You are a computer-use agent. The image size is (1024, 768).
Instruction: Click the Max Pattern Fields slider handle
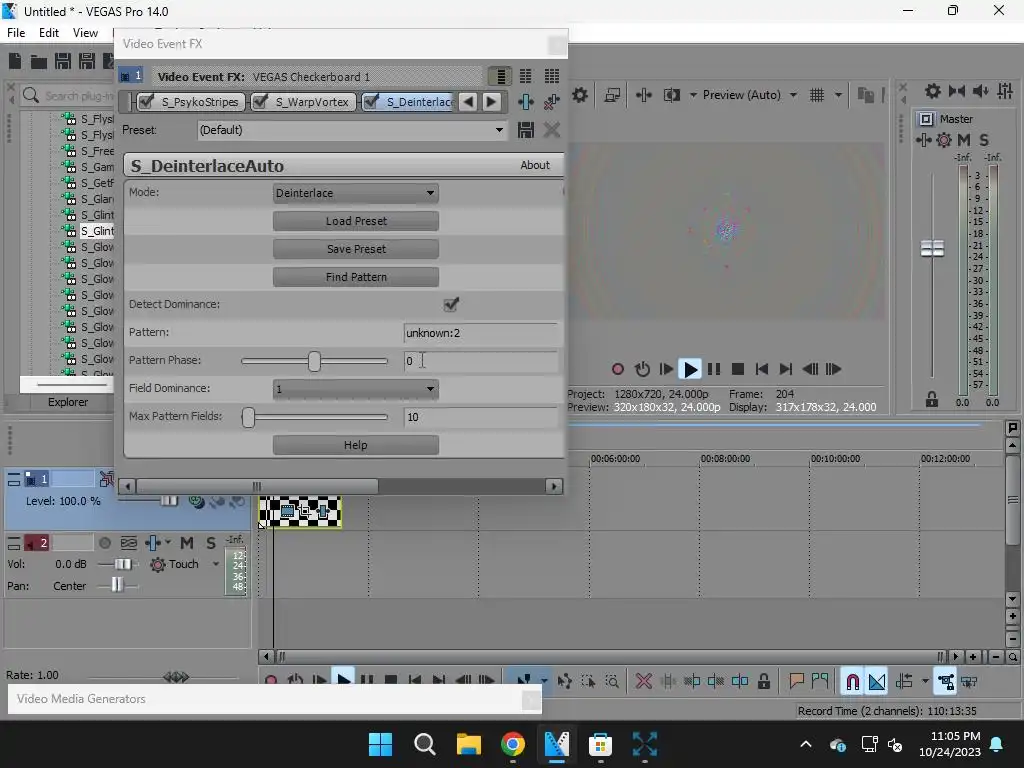[x=248, y=417]
